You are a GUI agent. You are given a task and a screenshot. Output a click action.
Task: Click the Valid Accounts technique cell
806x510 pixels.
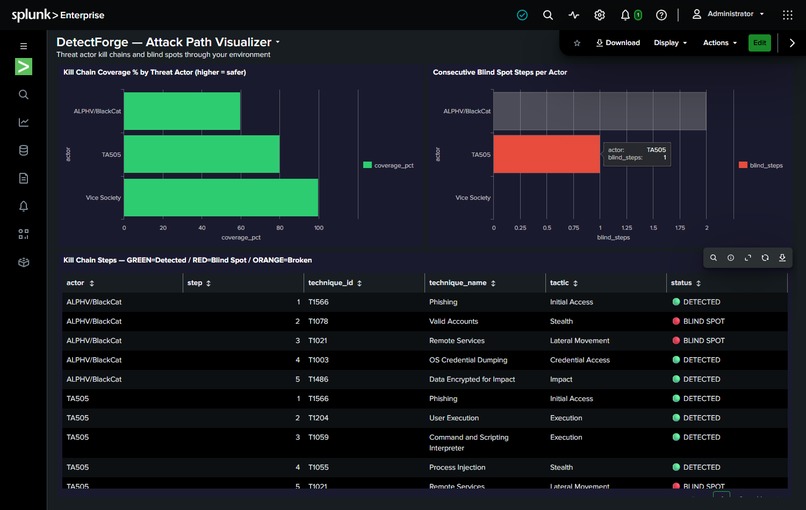coord(453,321)
